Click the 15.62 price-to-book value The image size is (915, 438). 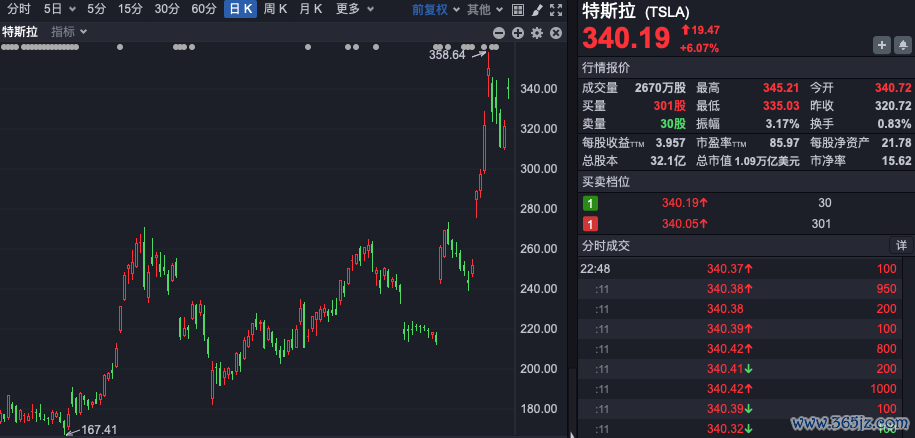[x=897, y=161]
